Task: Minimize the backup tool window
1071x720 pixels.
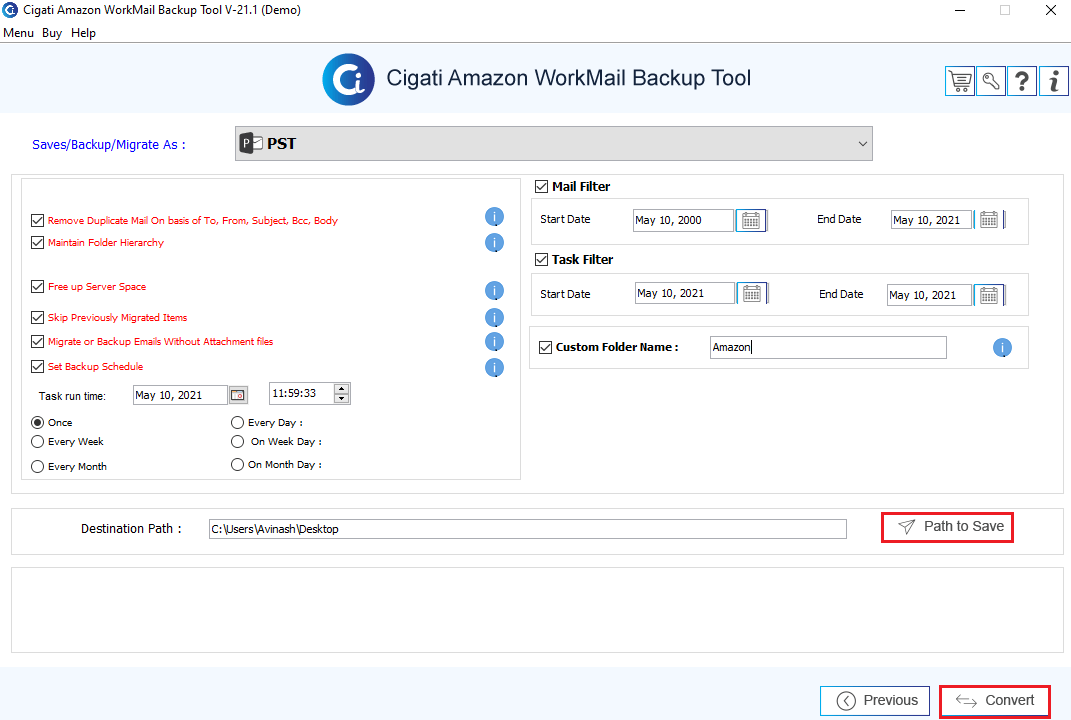Action: (960, 10)
